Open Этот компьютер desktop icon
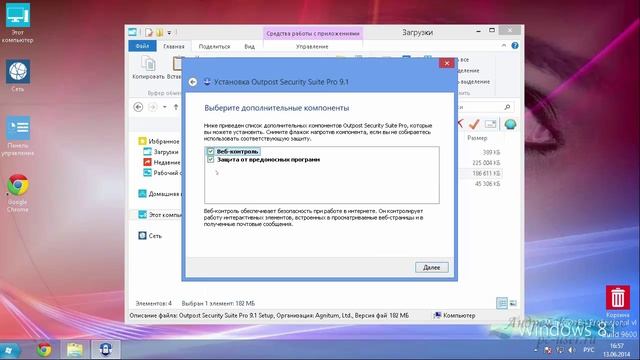Screen dimensions: 640x360 [18, 23]
